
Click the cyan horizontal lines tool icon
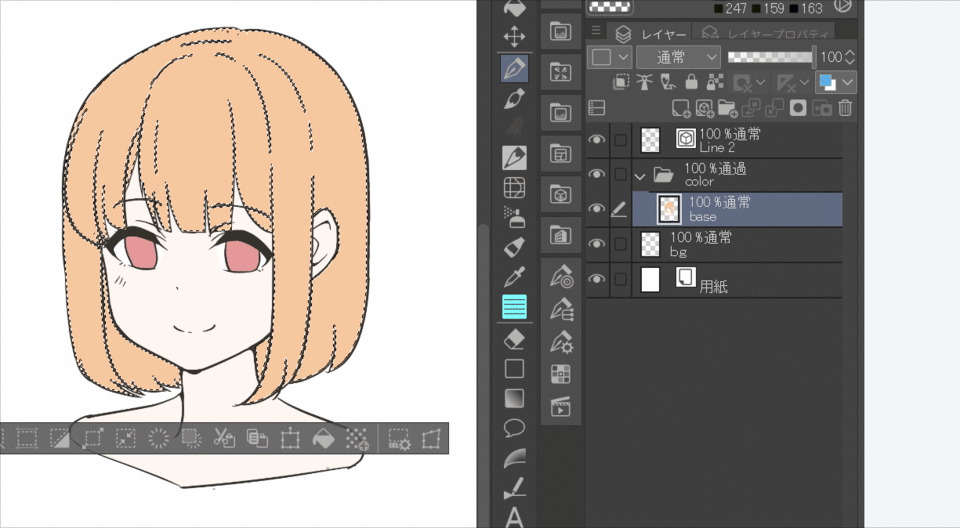coord(514,307)
